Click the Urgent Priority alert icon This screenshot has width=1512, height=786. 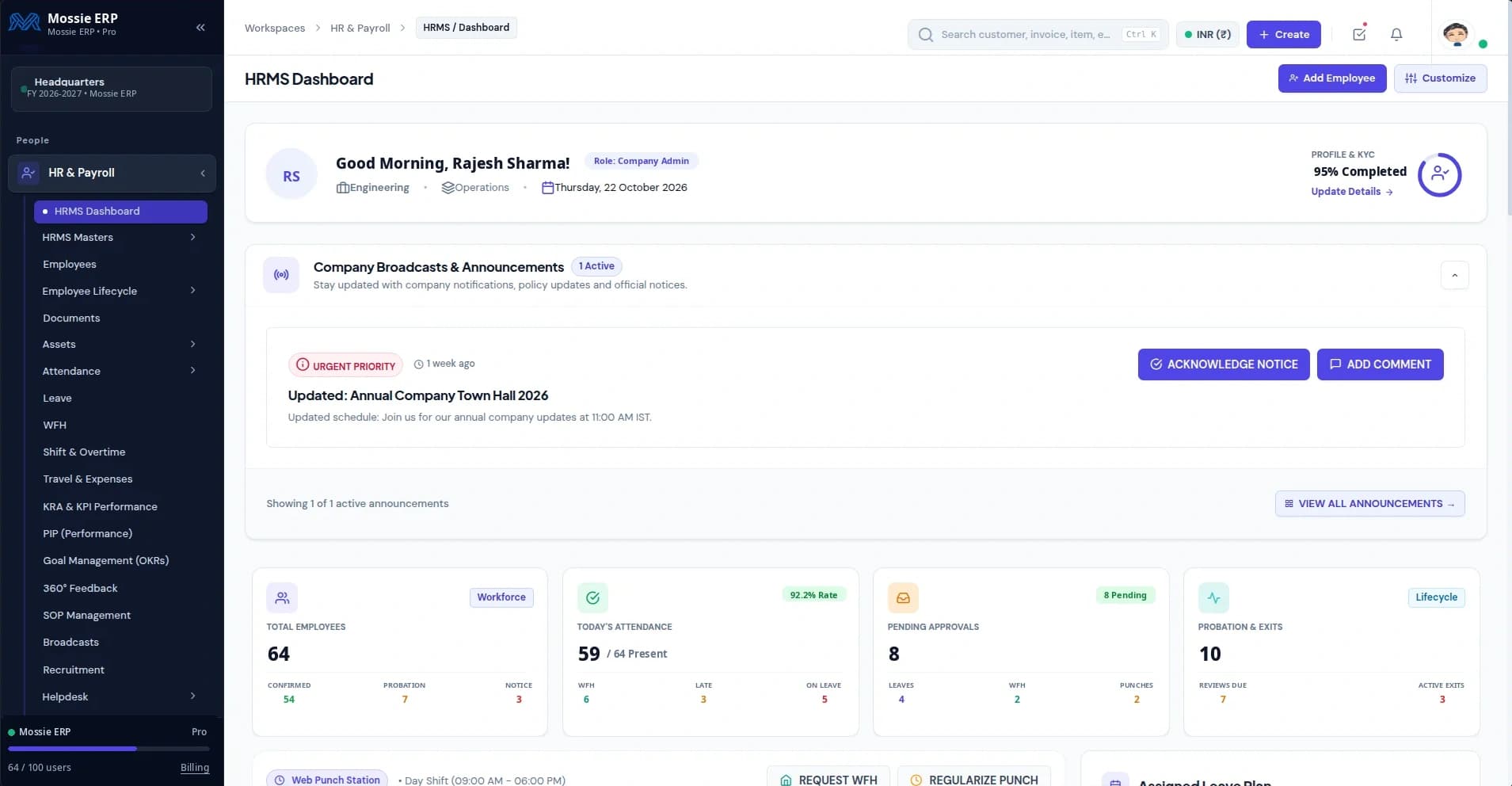pos(303,364)
